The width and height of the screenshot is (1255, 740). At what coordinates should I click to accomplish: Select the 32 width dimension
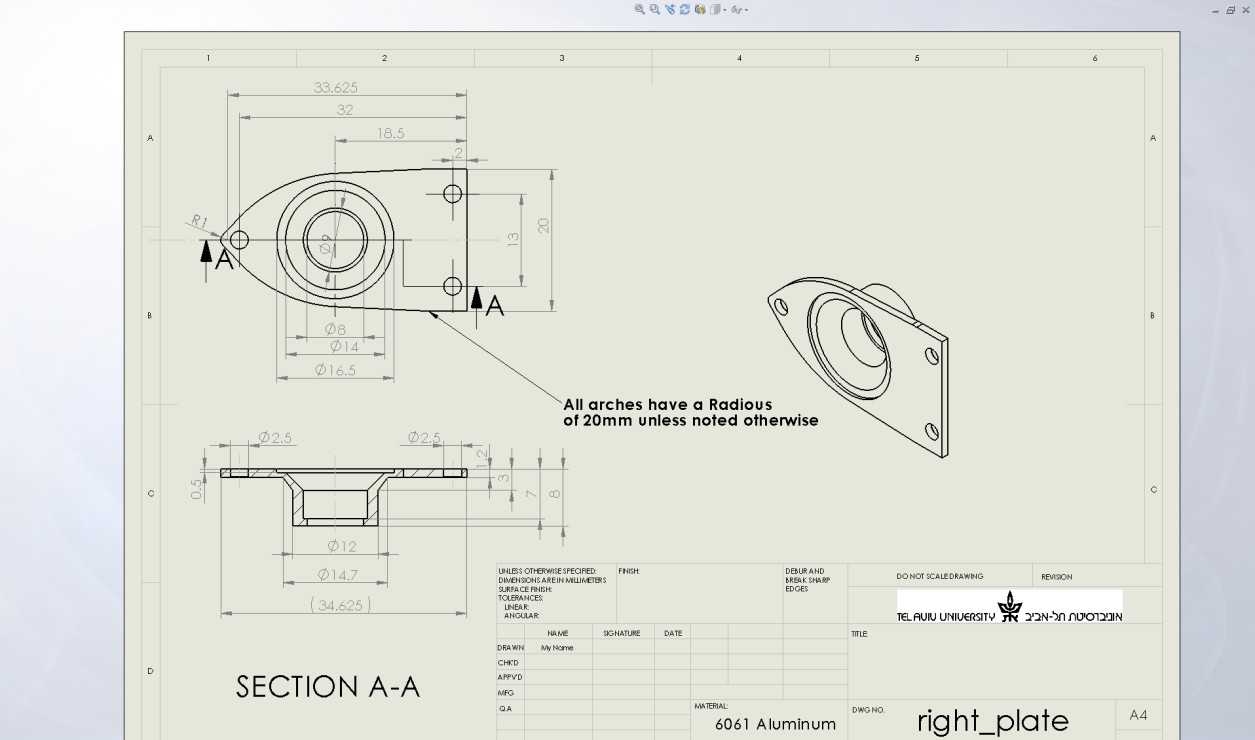click(x=345, y=110)
